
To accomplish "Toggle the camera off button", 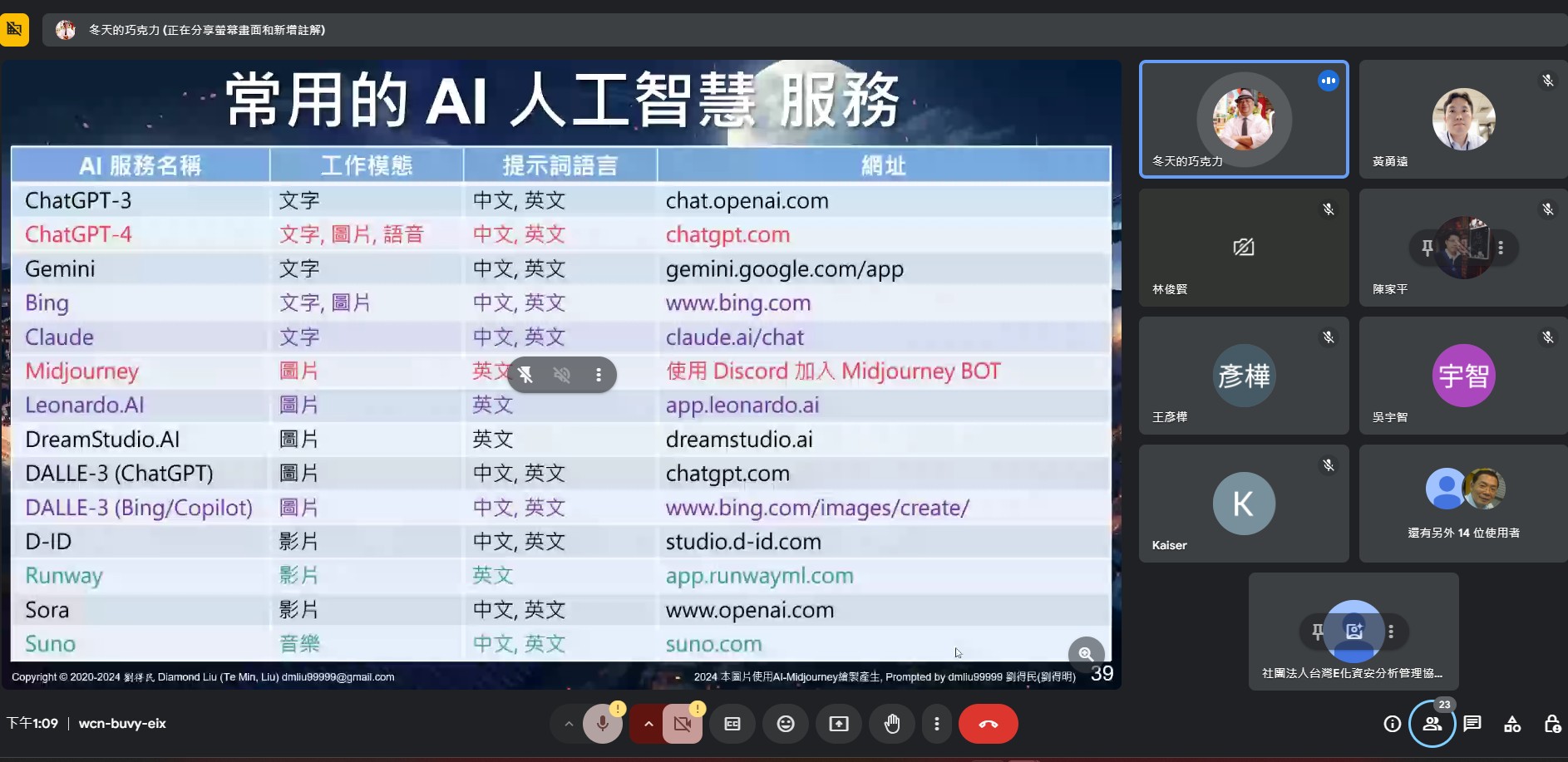I will pos(683,724).
